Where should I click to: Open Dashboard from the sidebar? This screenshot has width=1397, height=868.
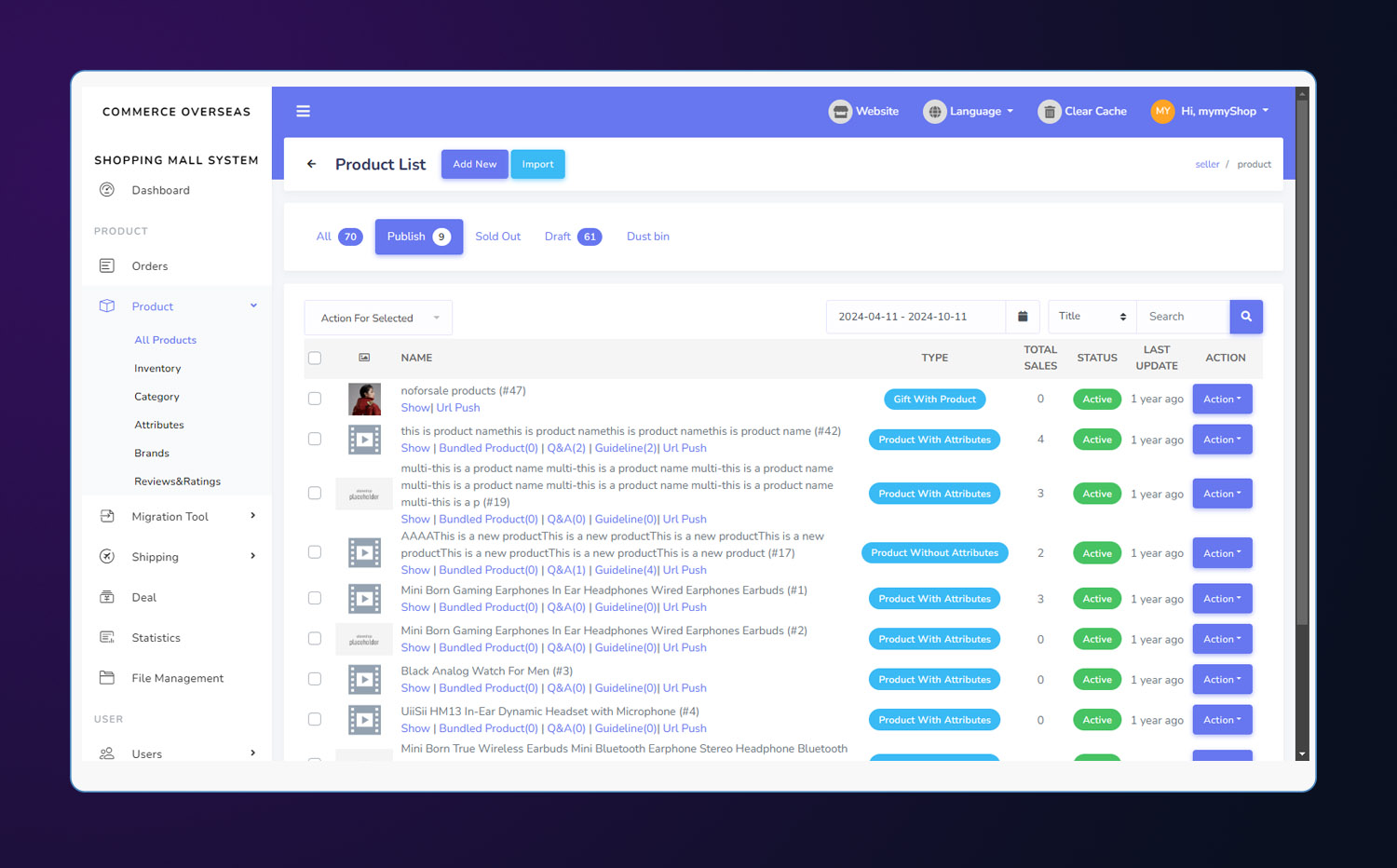(160, 190)
